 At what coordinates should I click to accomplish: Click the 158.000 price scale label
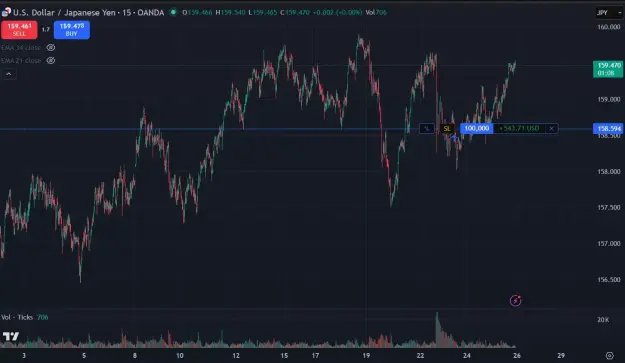click(609, 171)
